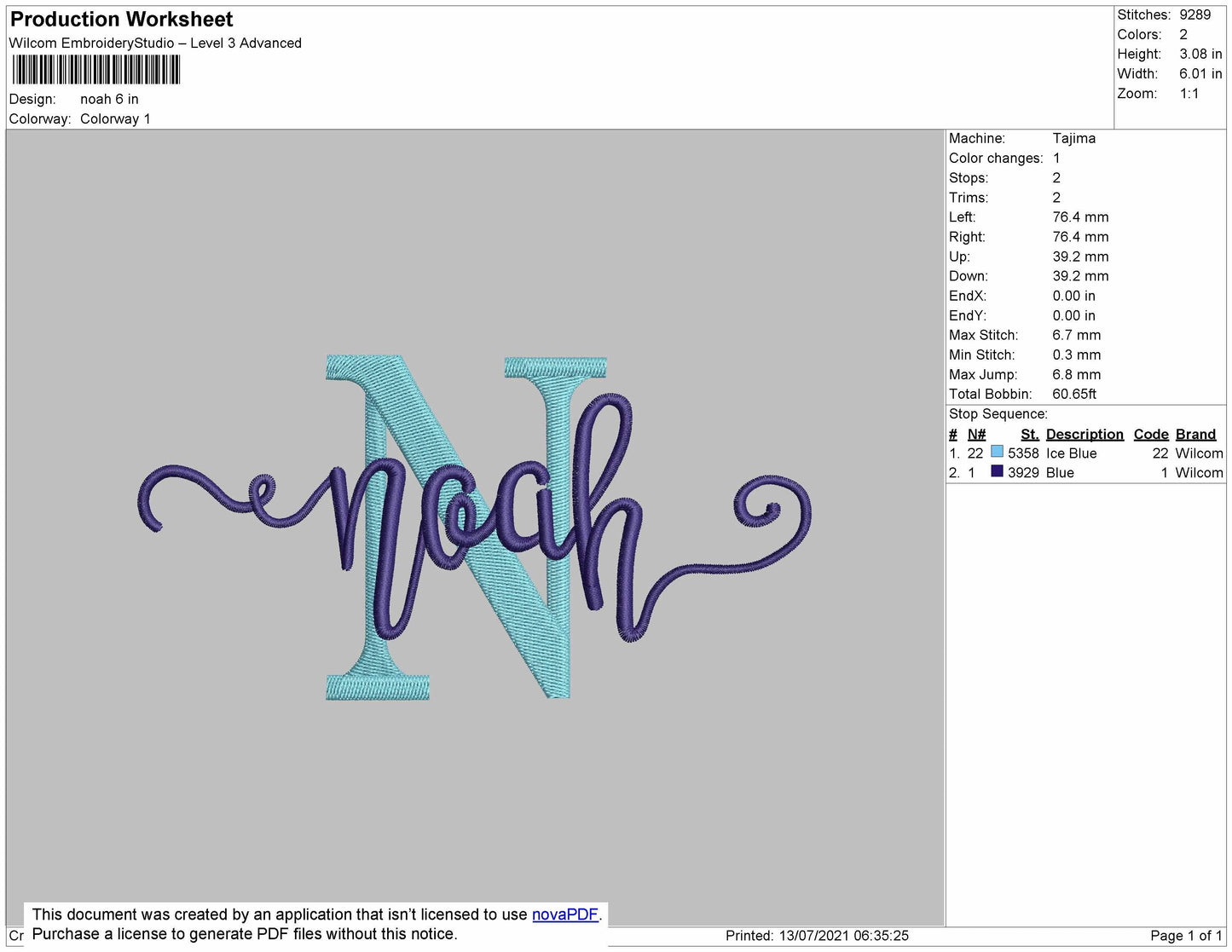Click the design name 'noah 6 in'

[109, 99]
